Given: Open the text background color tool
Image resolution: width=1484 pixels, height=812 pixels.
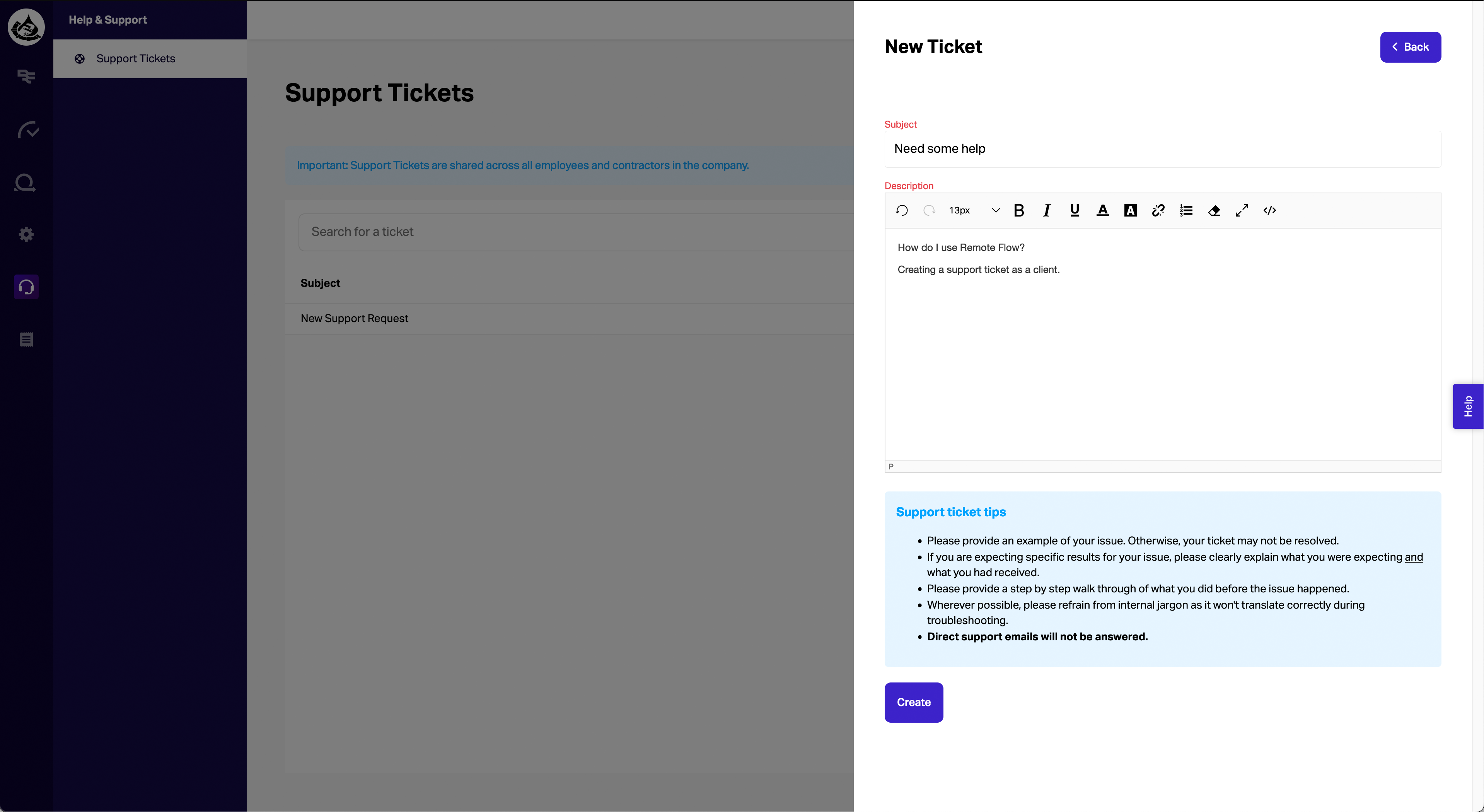Looking at the screenshot, I should point(1130,210).
